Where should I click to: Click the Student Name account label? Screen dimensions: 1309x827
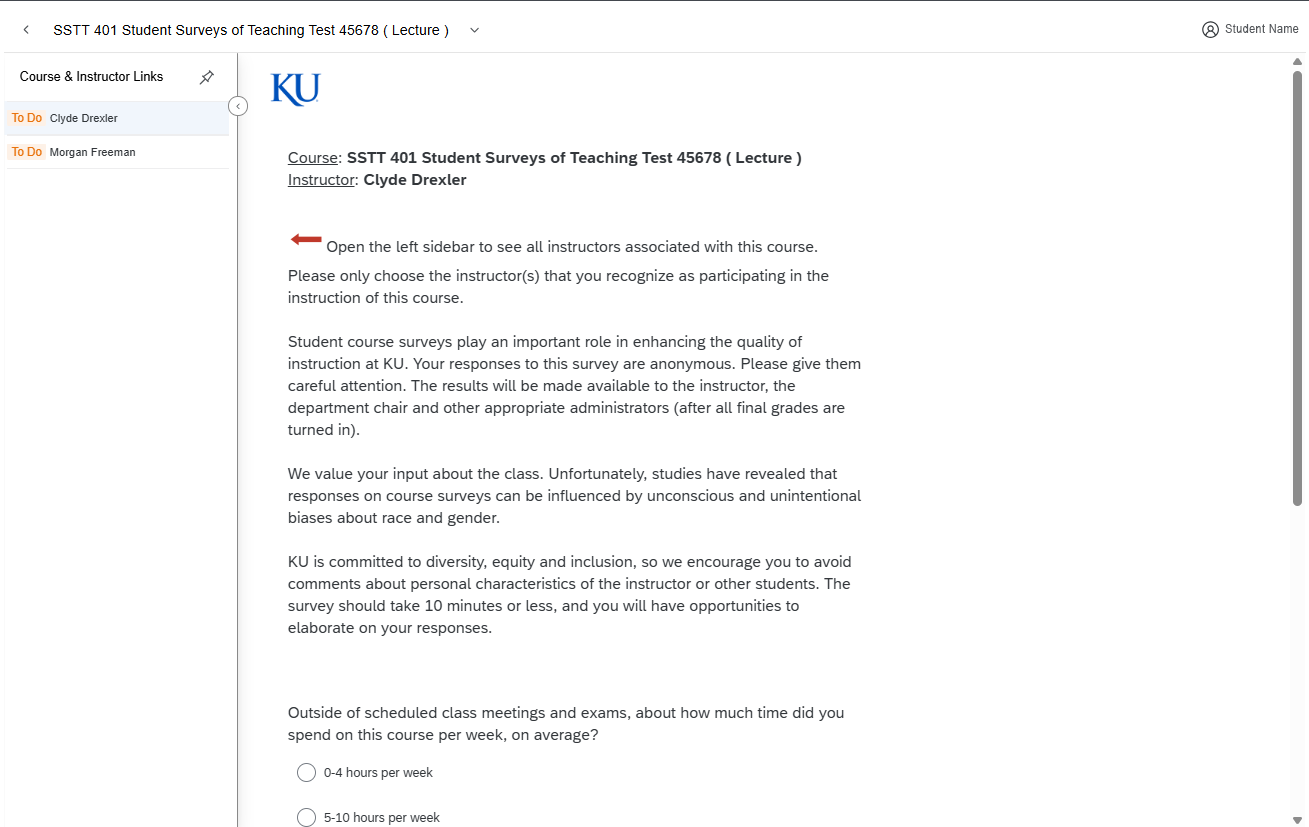[x=1261, y=29]
